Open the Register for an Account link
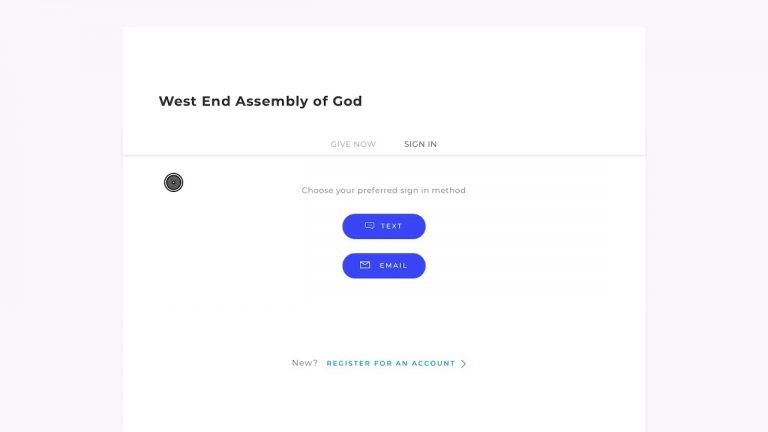This screenshot has width=768, height=432. tap(391, 363)
